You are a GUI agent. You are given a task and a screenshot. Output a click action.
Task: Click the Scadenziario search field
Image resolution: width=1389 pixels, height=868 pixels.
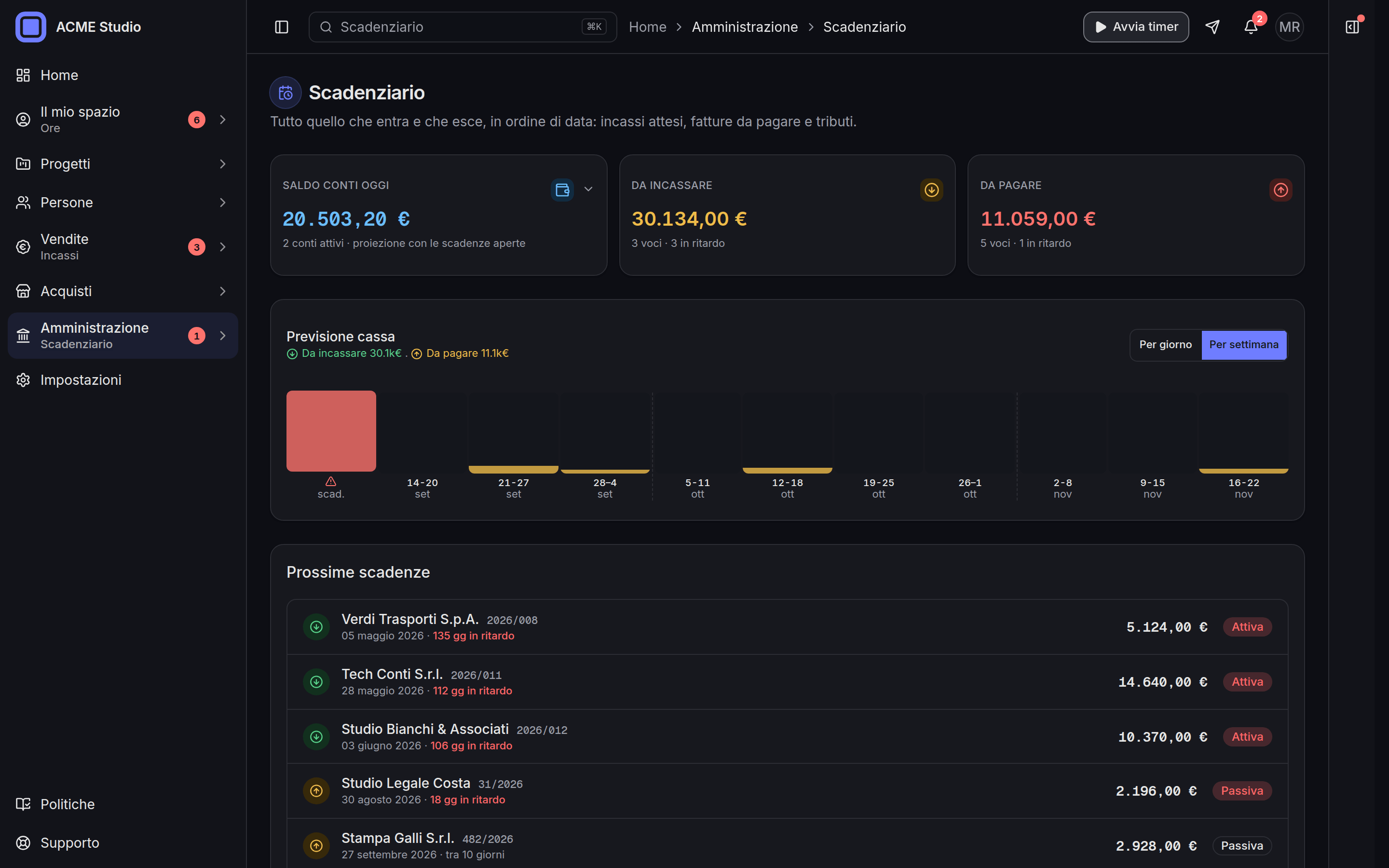pyautogui.click(x=463, y=27)
